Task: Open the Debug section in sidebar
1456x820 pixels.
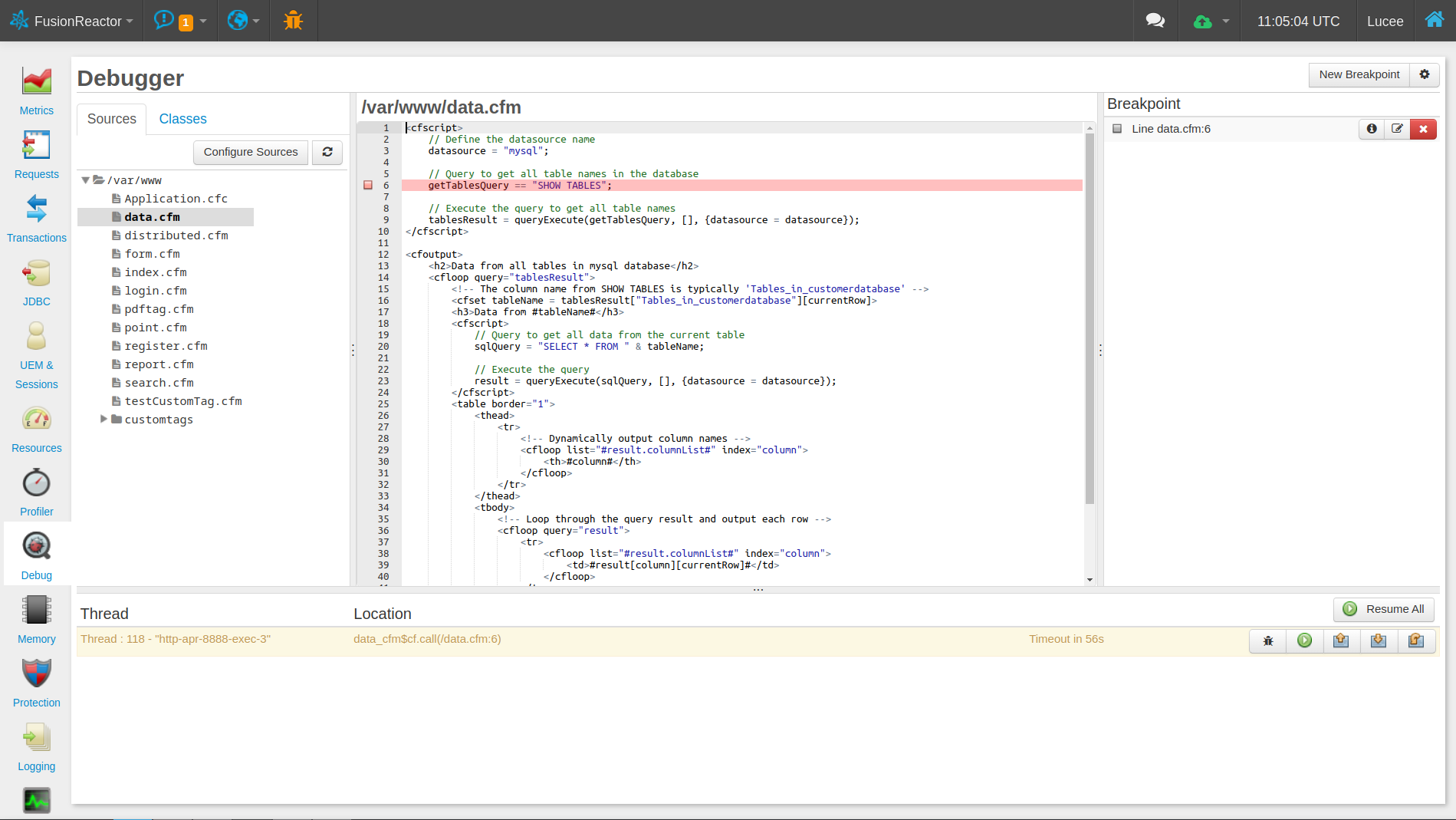Action: tap(37, 555)
